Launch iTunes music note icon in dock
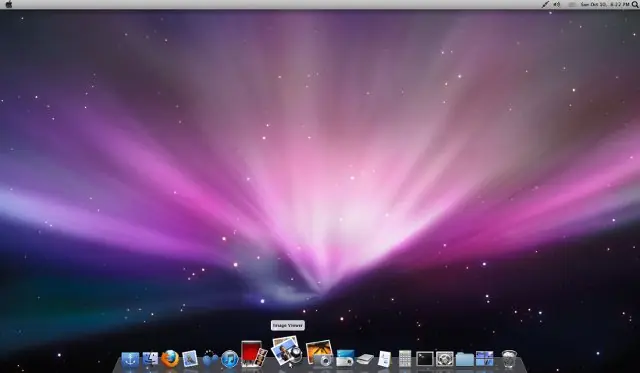Viewport: 640px width, 373px height. pos(230,359)
